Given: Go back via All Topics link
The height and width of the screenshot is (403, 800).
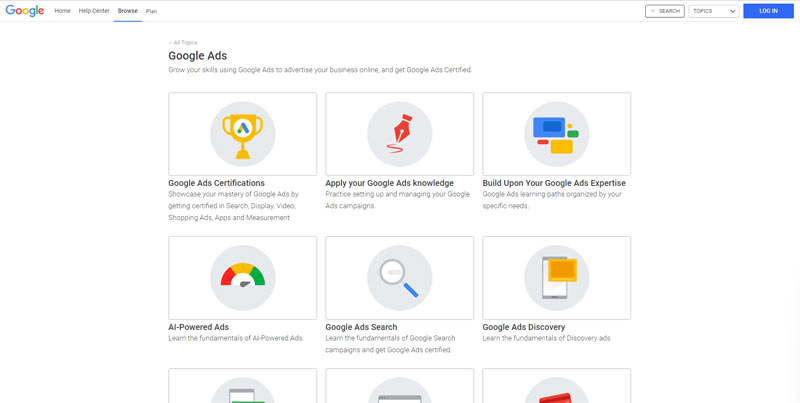Looking at the screenshot, I should click(x=183, y=43).
